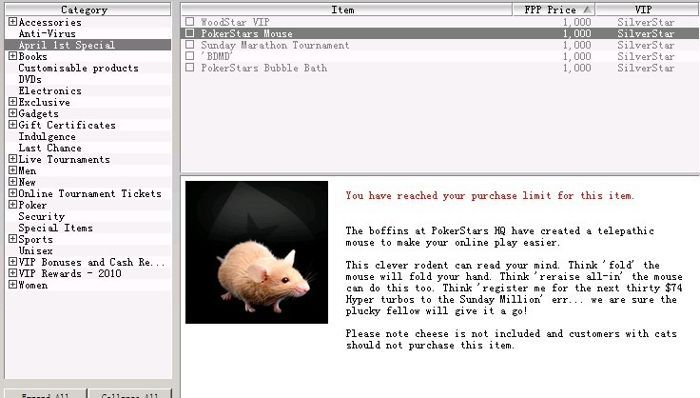
Task: Click the 1,000 price for Bubble Bath
Action: 576,68
